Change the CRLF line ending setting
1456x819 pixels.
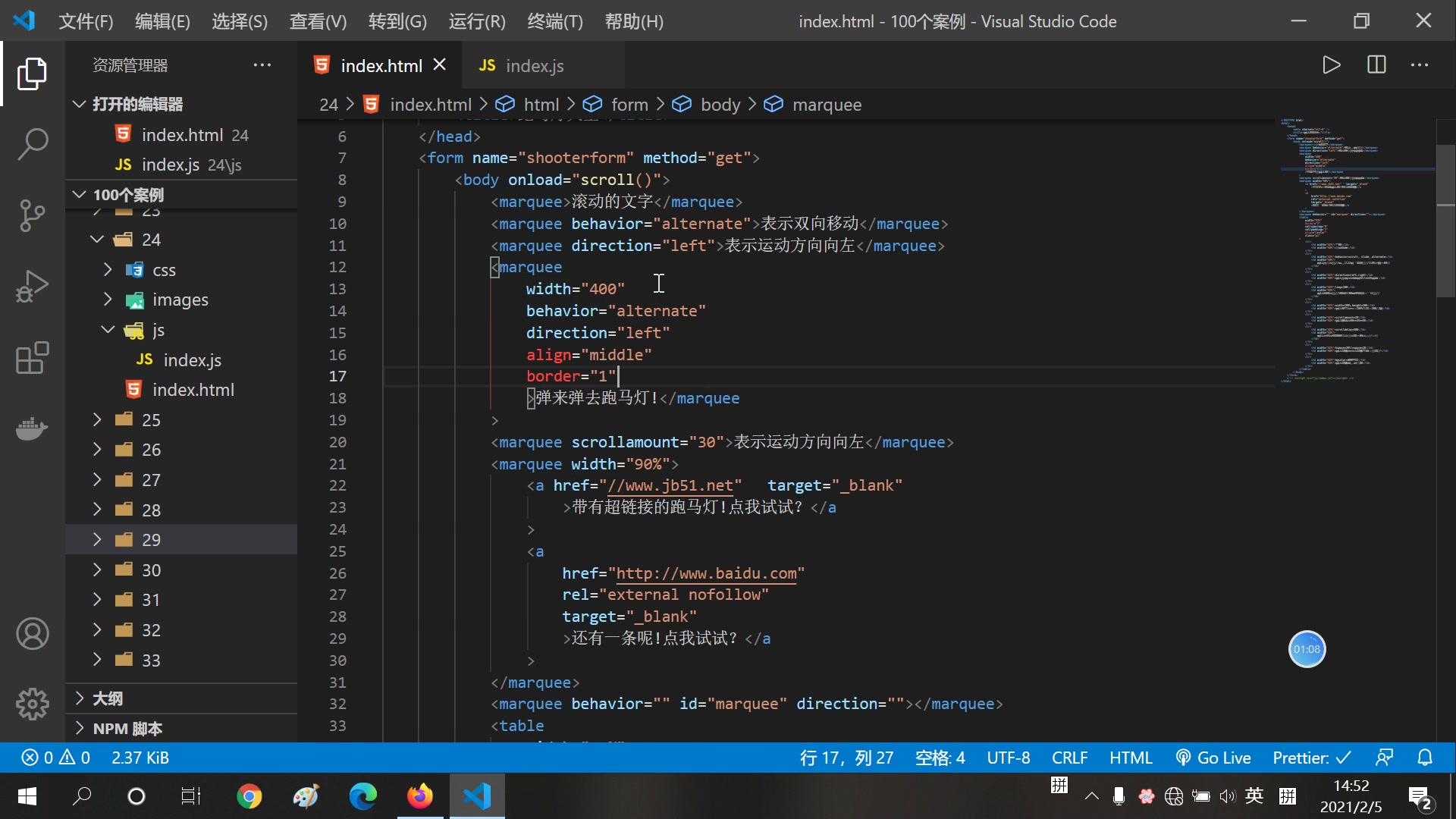pyautogui.click(x=1069, y=758)
